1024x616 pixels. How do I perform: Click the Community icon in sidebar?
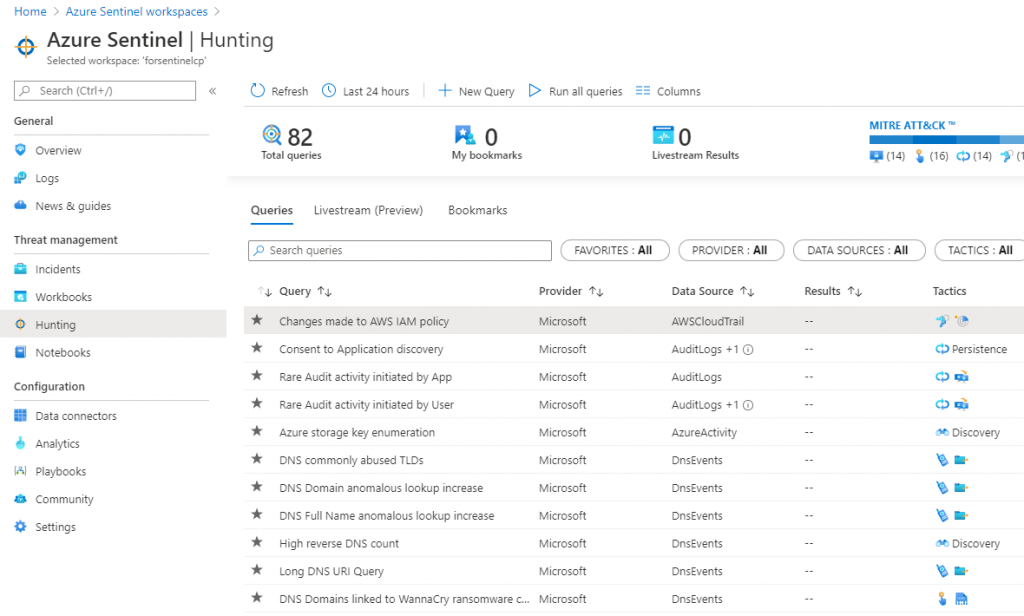[20, 498]
